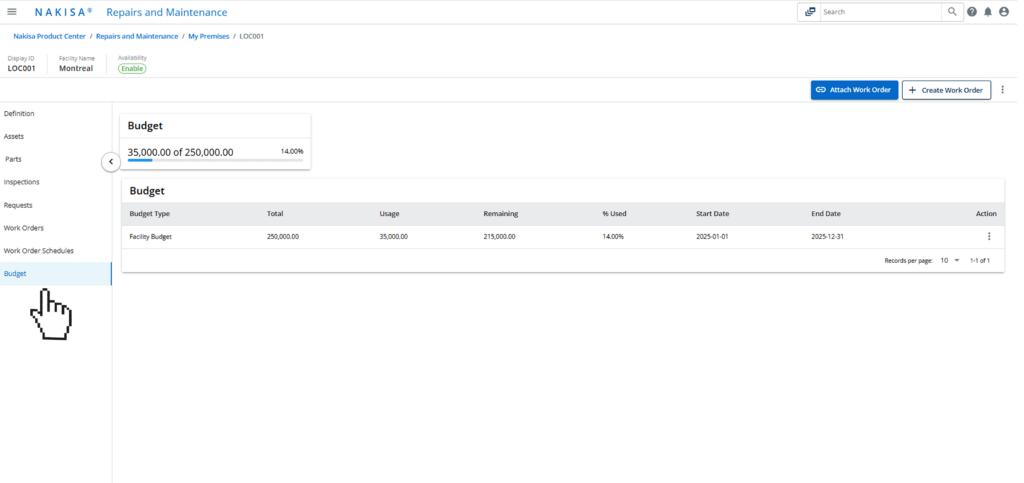The height and width of the screenshot is (483, 1024).
Task: Open the notifications bell
Action: tap(988, 12)
